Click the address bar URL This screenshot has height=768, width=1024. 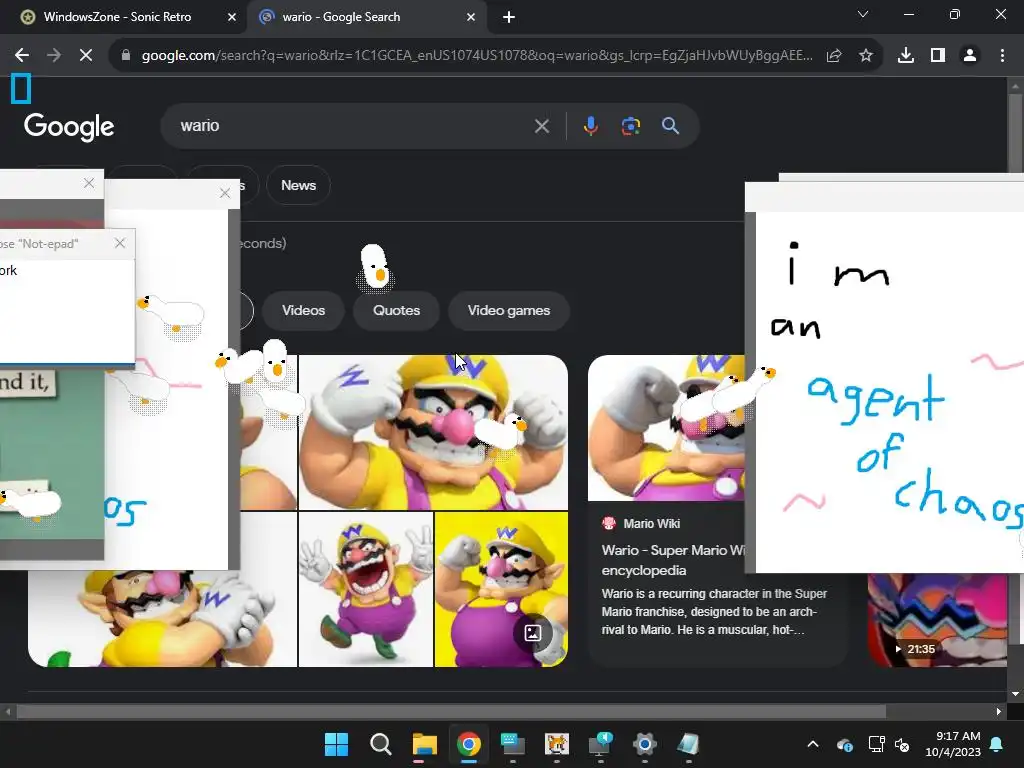477,56
